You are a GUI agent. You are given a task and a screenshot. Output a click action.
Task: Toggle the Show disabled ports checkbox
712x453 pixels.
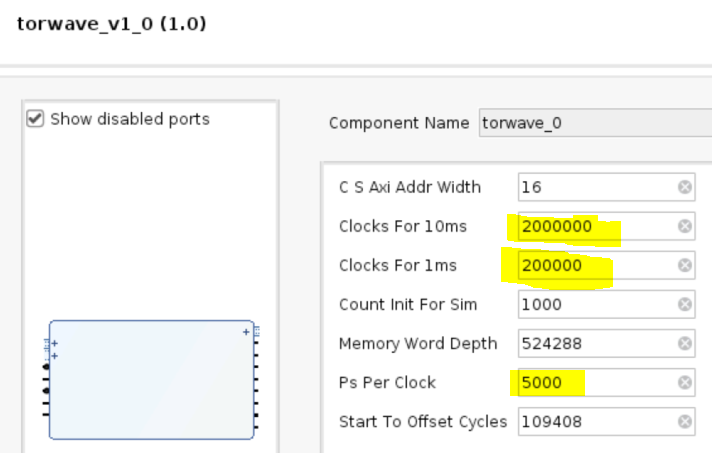click(35, 119)
